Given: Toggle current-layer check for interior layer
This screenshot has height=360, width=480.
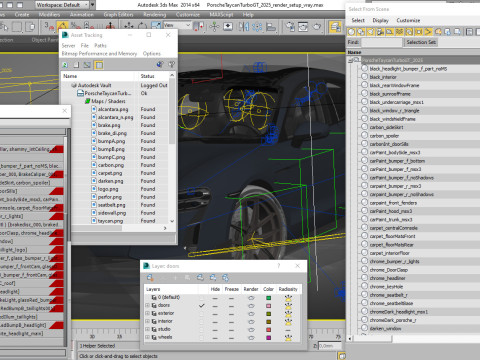Looking at the screenshot, I should pyautogui.click(x=201, y=321).
